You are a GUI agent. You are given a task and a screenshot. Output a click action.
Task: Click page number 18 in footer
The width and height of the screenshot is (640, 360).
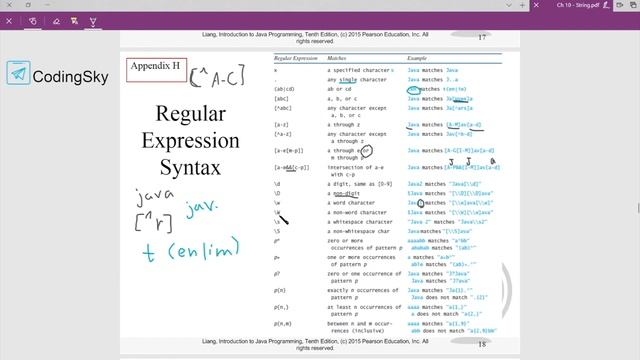click(x=482, y=344)
